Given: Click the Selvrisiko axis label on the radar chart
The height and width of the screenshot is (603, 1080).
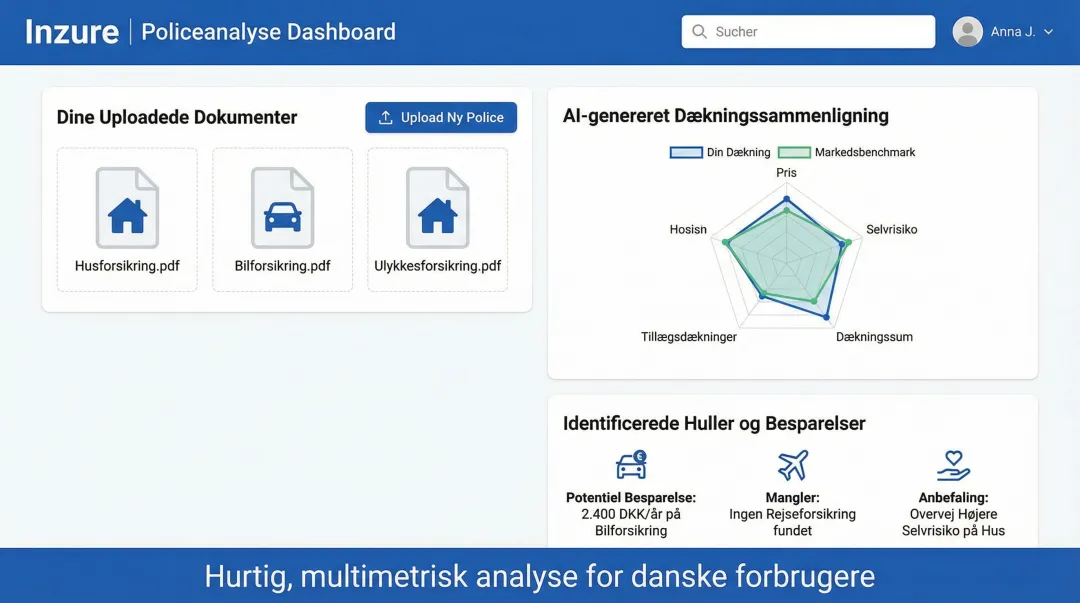Looking at the screenshot, I should (x=890, y=229).
